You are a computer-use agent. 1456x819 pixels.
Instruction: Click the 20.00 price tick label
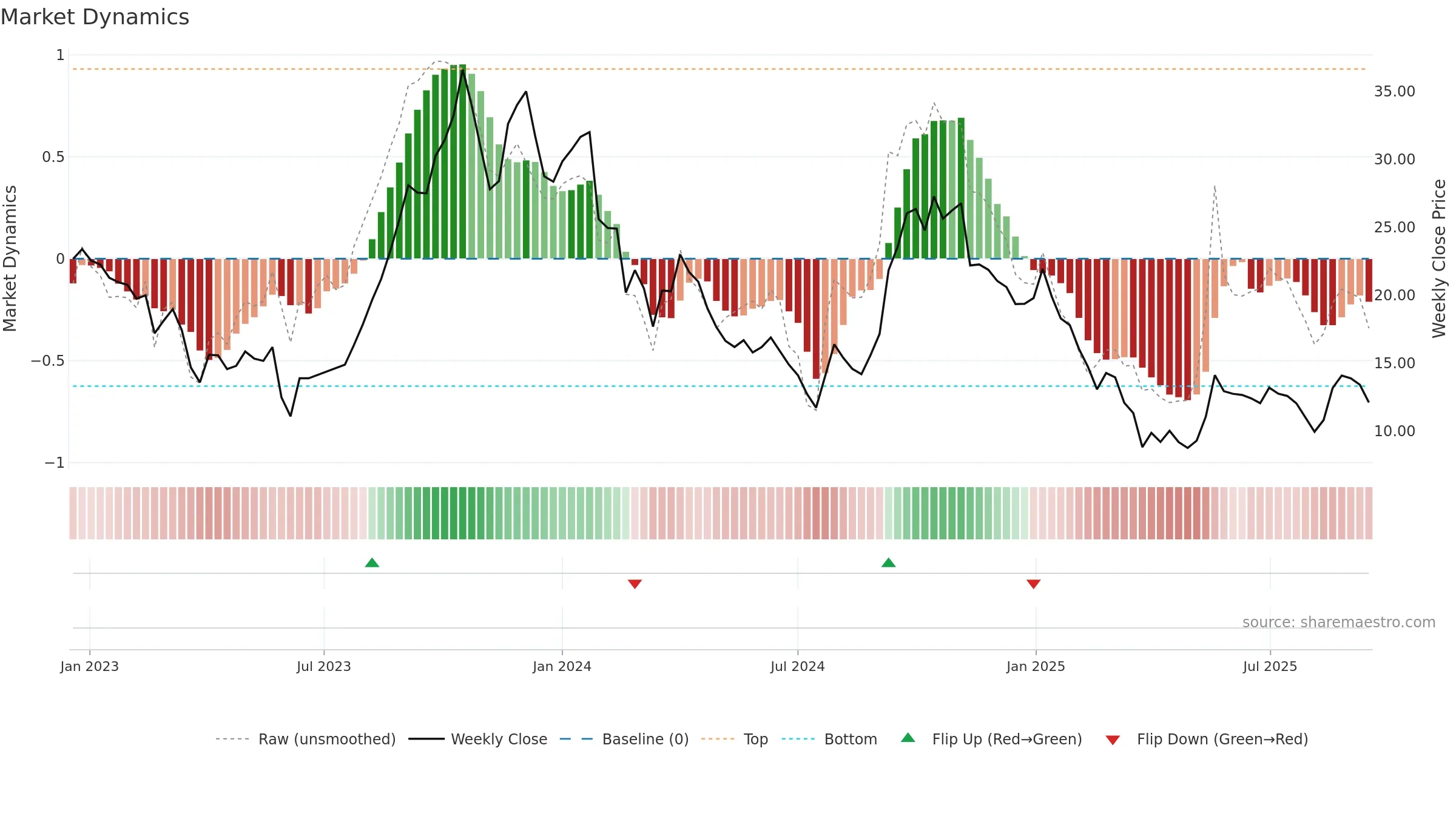coord(1394,295)
